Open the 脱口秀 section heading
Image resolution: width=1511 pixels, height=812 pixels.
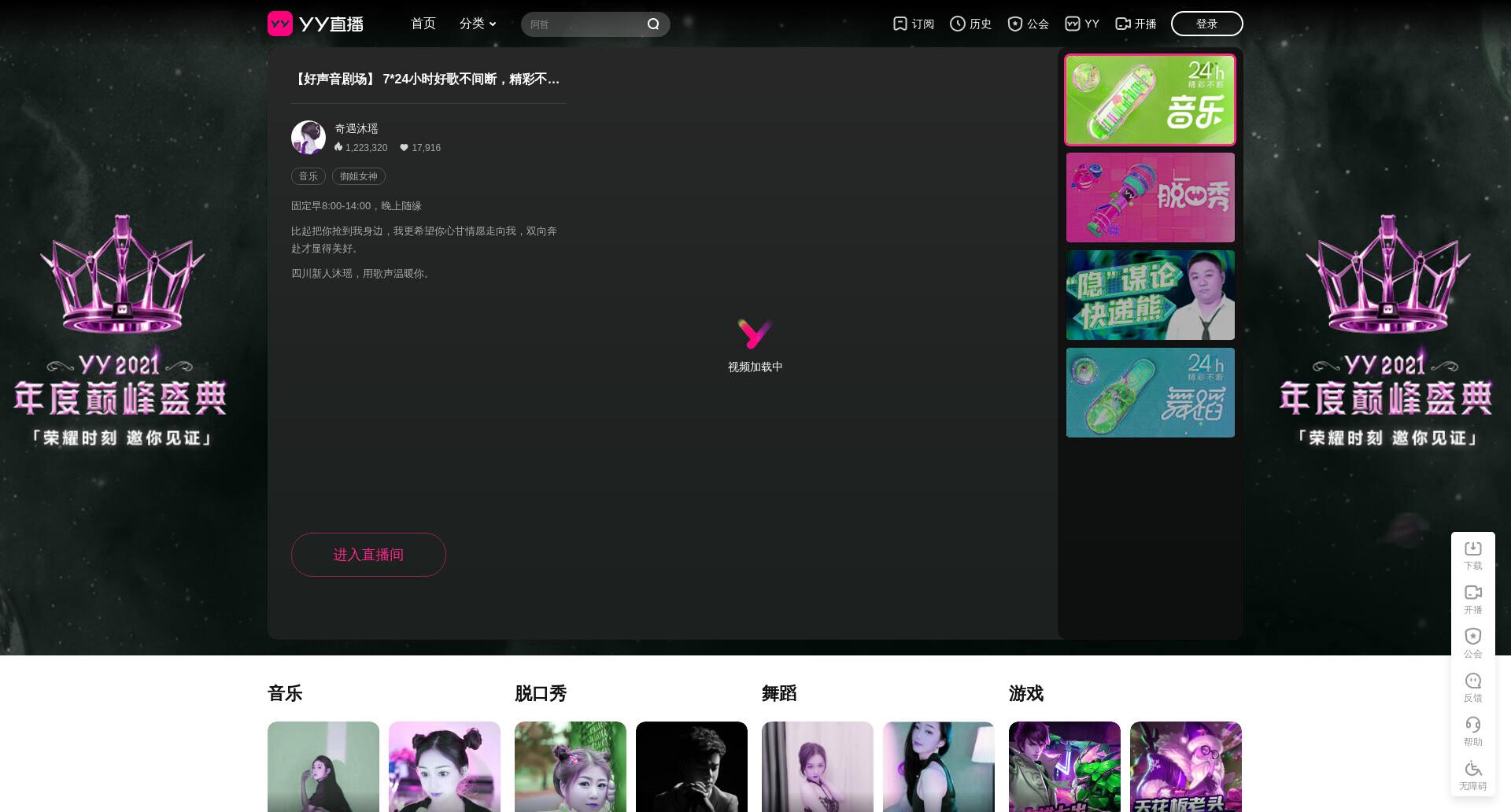point(541,693)
